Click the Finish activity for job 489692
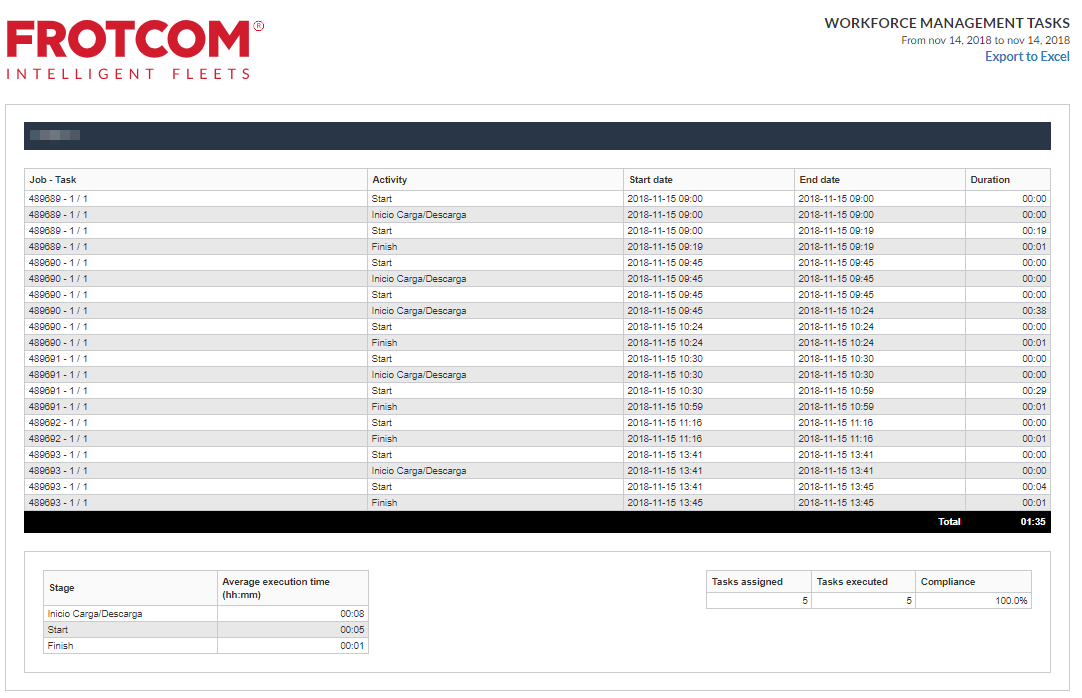 [x=384, y=439]
